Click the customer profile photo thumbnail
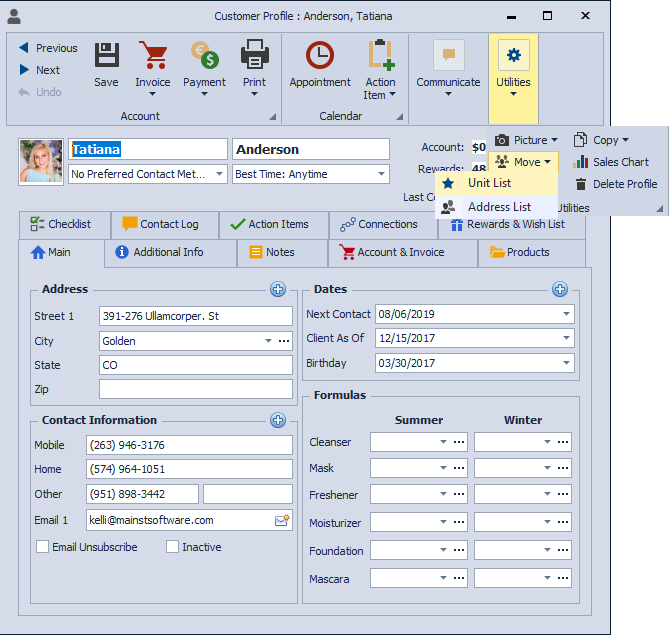669x635 pixels. click(41, 162)
